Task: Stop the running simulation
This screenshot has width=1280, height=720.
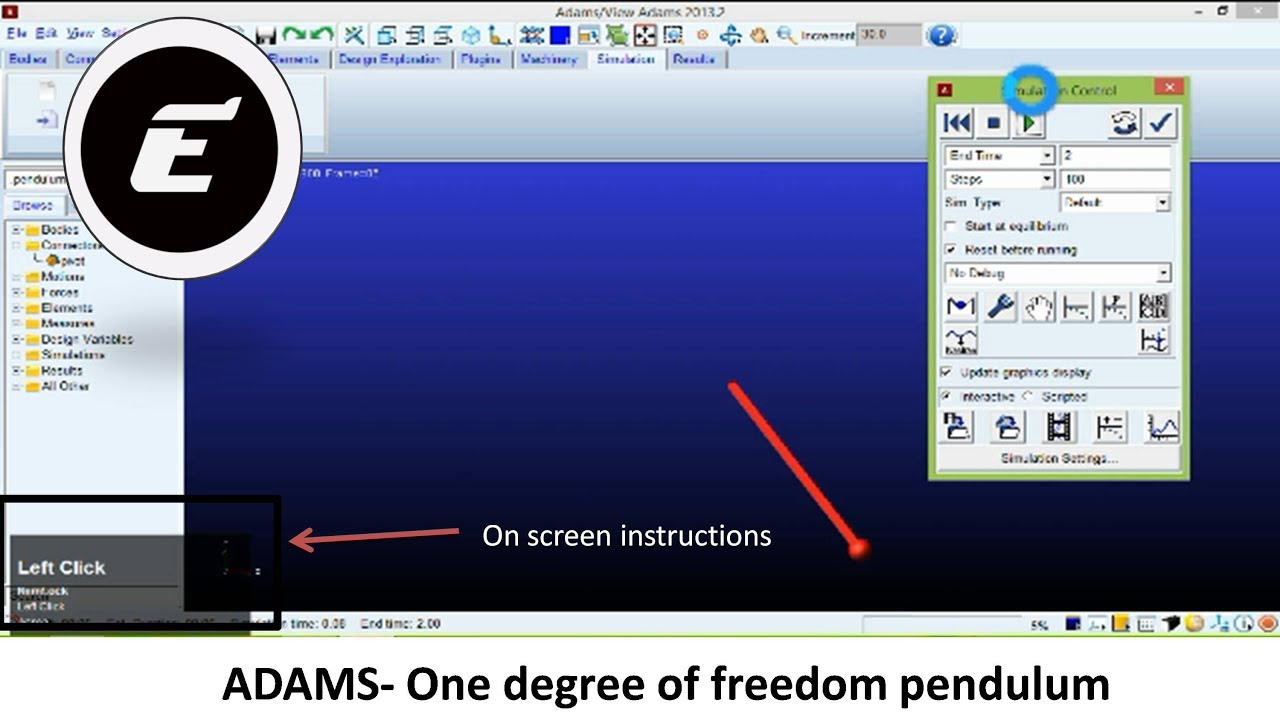Action: coord(994,123)
